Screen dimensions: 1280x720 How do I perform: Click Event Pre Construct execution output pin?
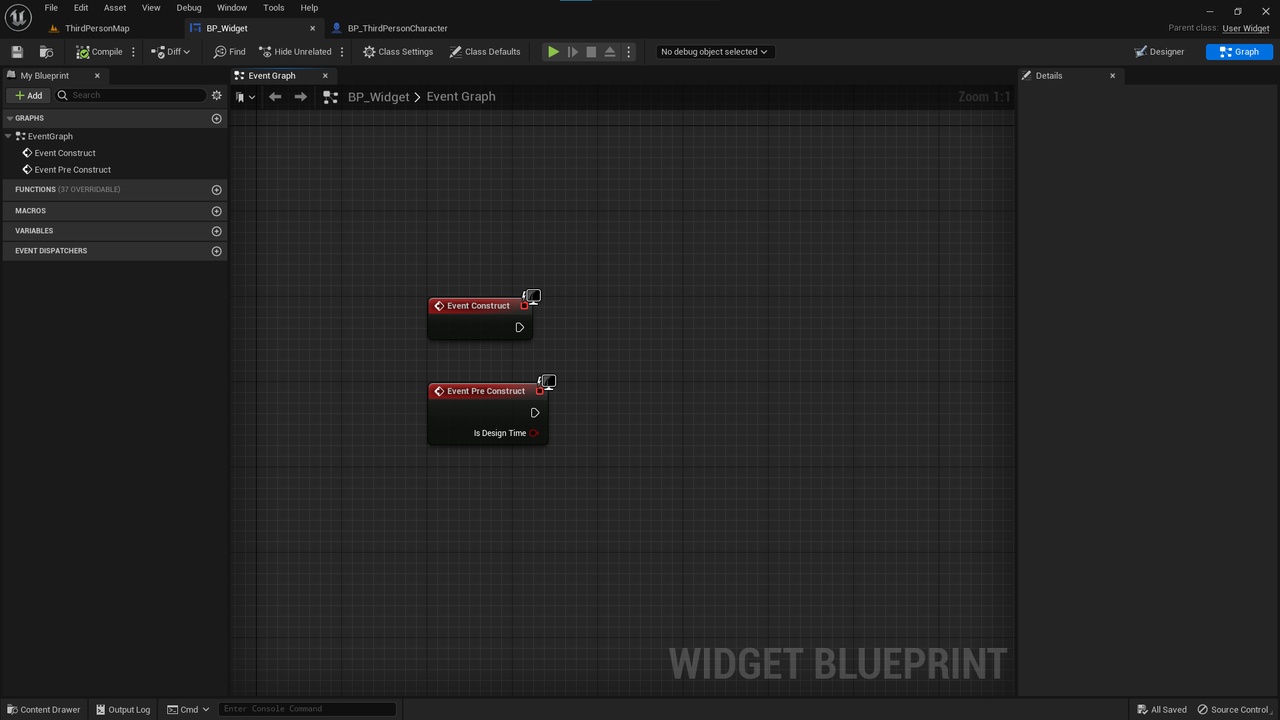tap(535, 413)
